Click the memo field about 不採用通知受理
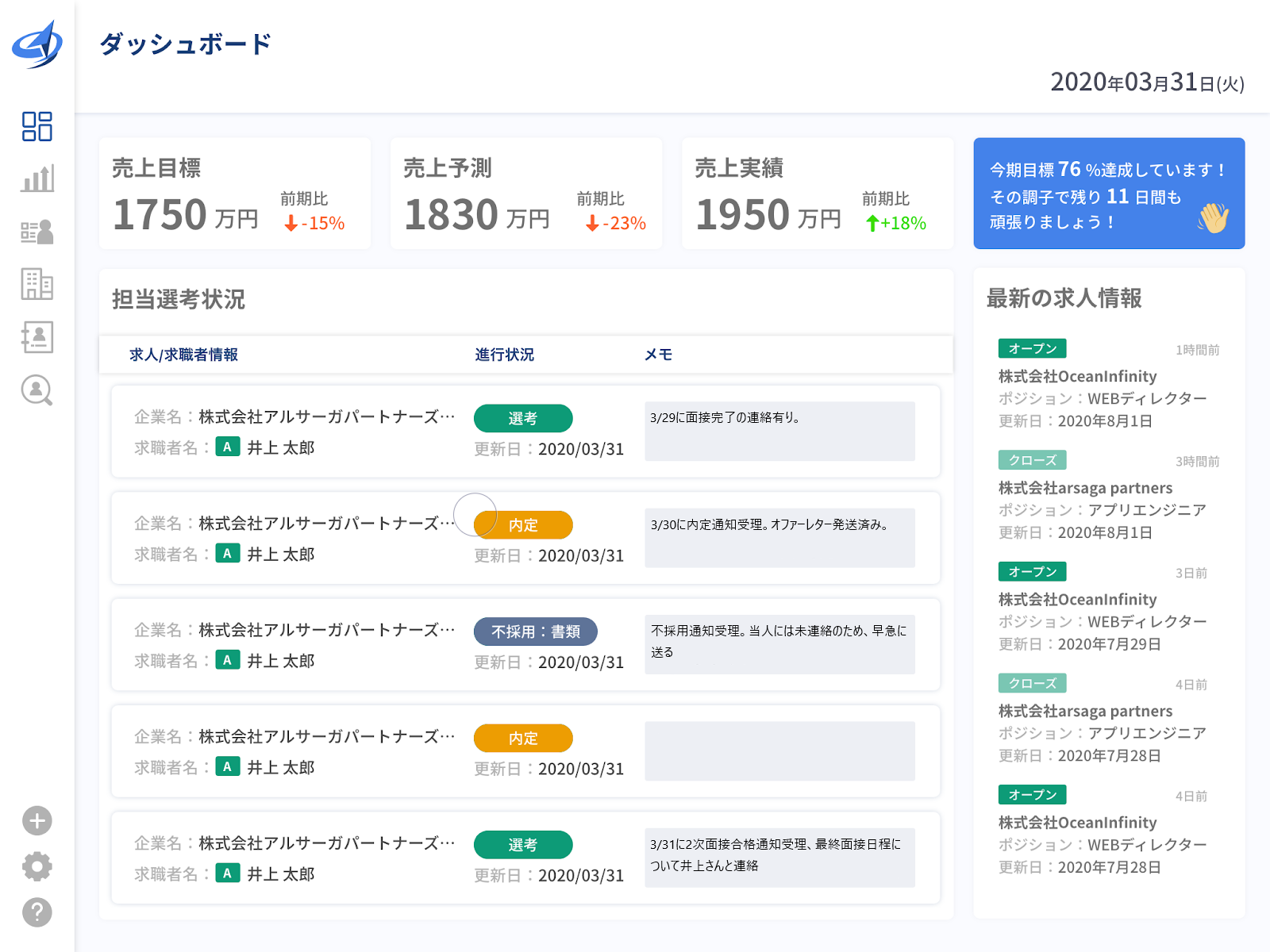 click(x=779, y=644)
